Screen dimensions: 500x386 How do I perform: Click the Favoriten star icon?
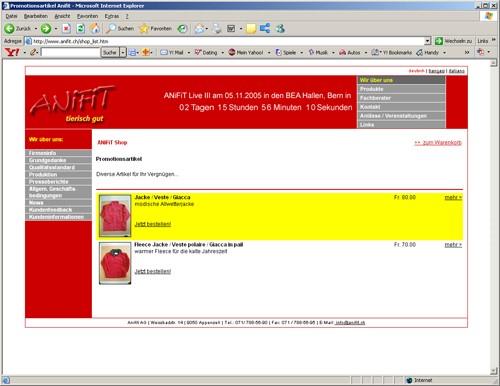click(144, 29)
